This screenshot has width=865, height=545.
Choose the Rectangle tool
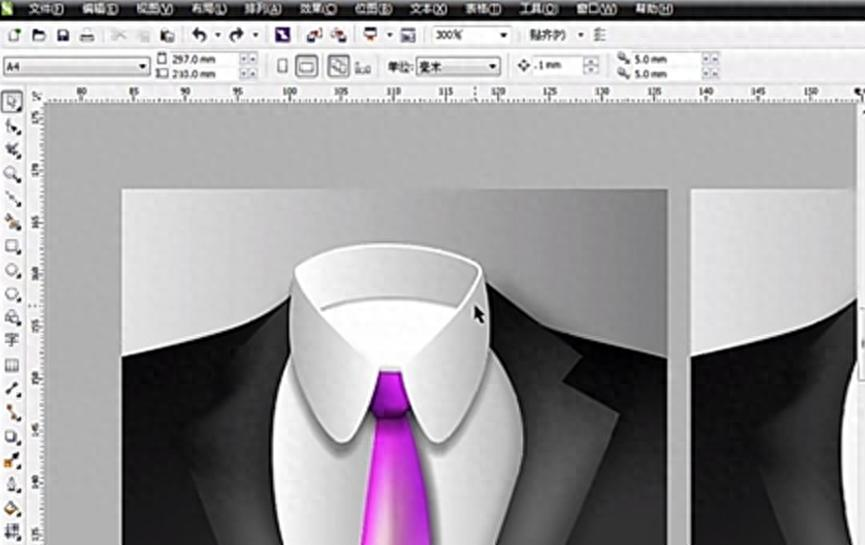tap(13, 246)
